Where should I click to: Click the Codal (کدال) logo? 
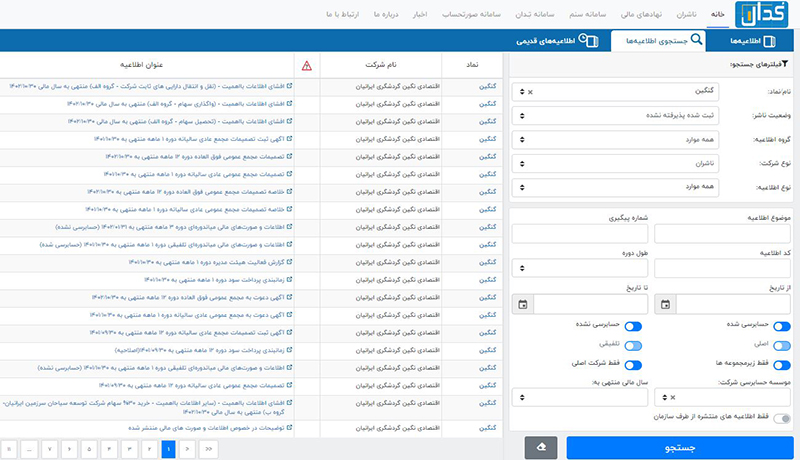(x=762, y=14)
